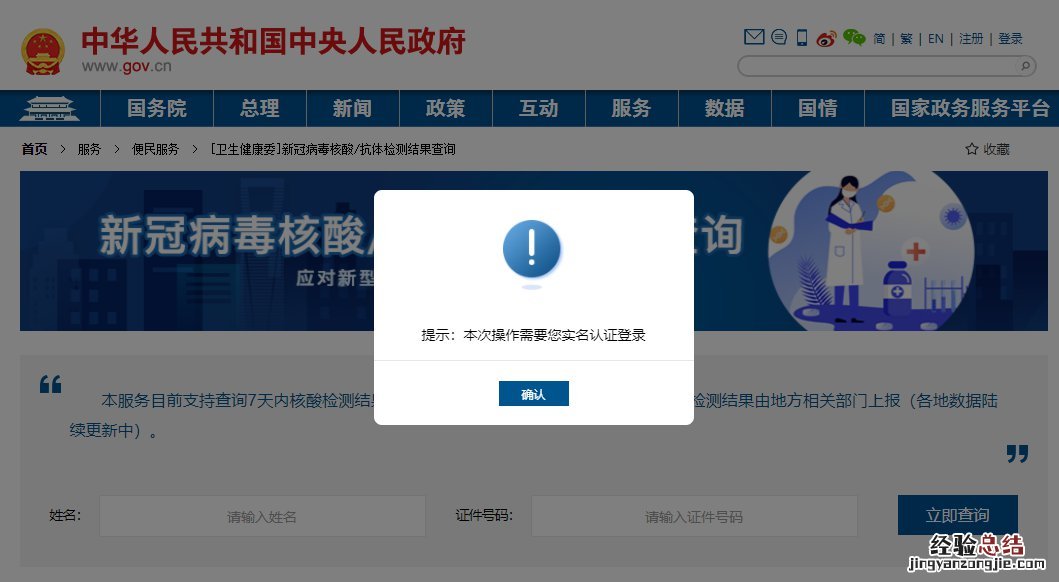1059x582 pixels.
Task: Click the 收藏 star icon
Action: pyautogui.click(x=972, y=149)
